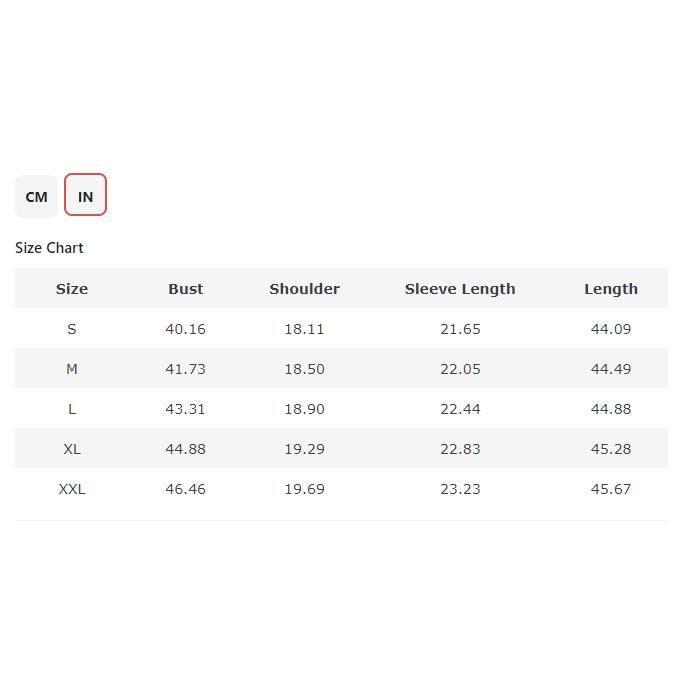The height and width of the screenshot is (682, 682).
Task: Click the Shoulder column header
Action: pyautogui.click(x=304, y=289)
